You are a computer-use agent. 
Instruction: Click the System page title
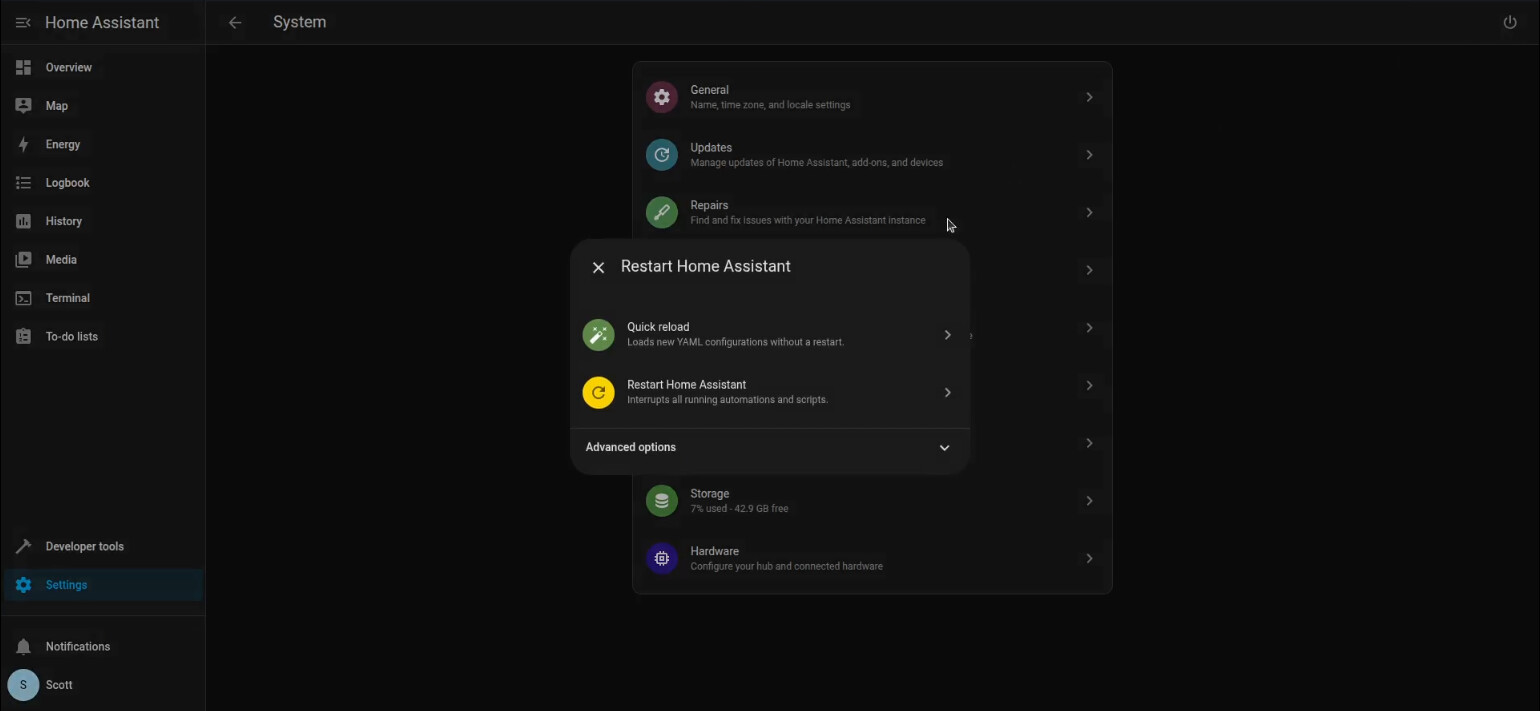299,22
